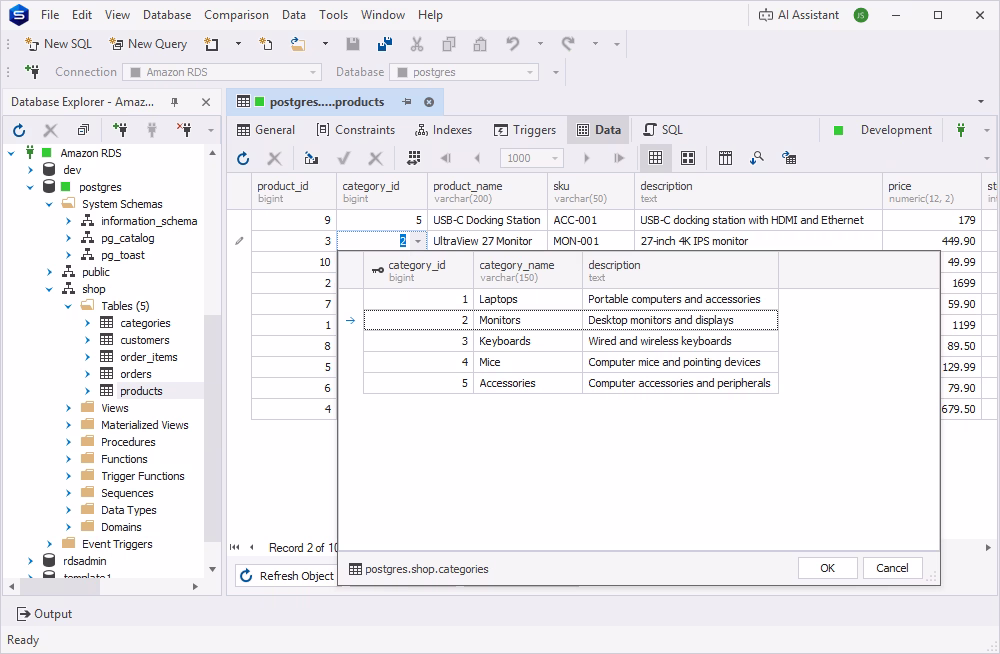Click the find and replace icon in grid toolbar
Screen dimensions: 1000x654
coord(756,158)
